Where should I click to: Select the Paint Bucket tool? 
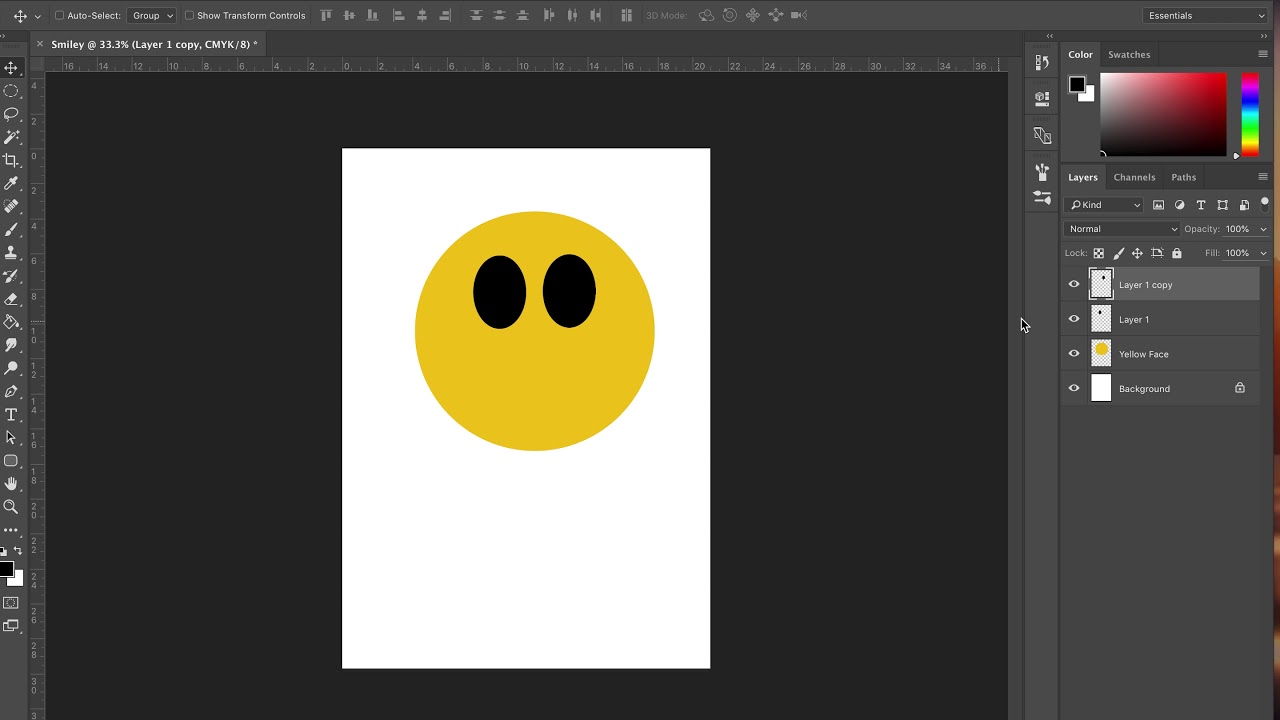(x=11, y=322)
